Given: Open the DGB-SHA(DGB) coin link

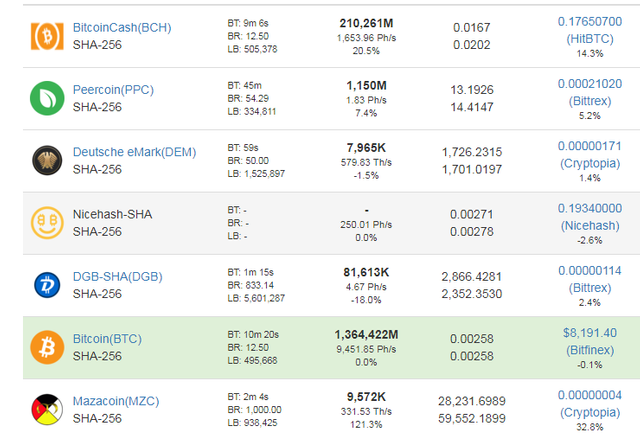Looking at the screenshot, I should (118, 277).
